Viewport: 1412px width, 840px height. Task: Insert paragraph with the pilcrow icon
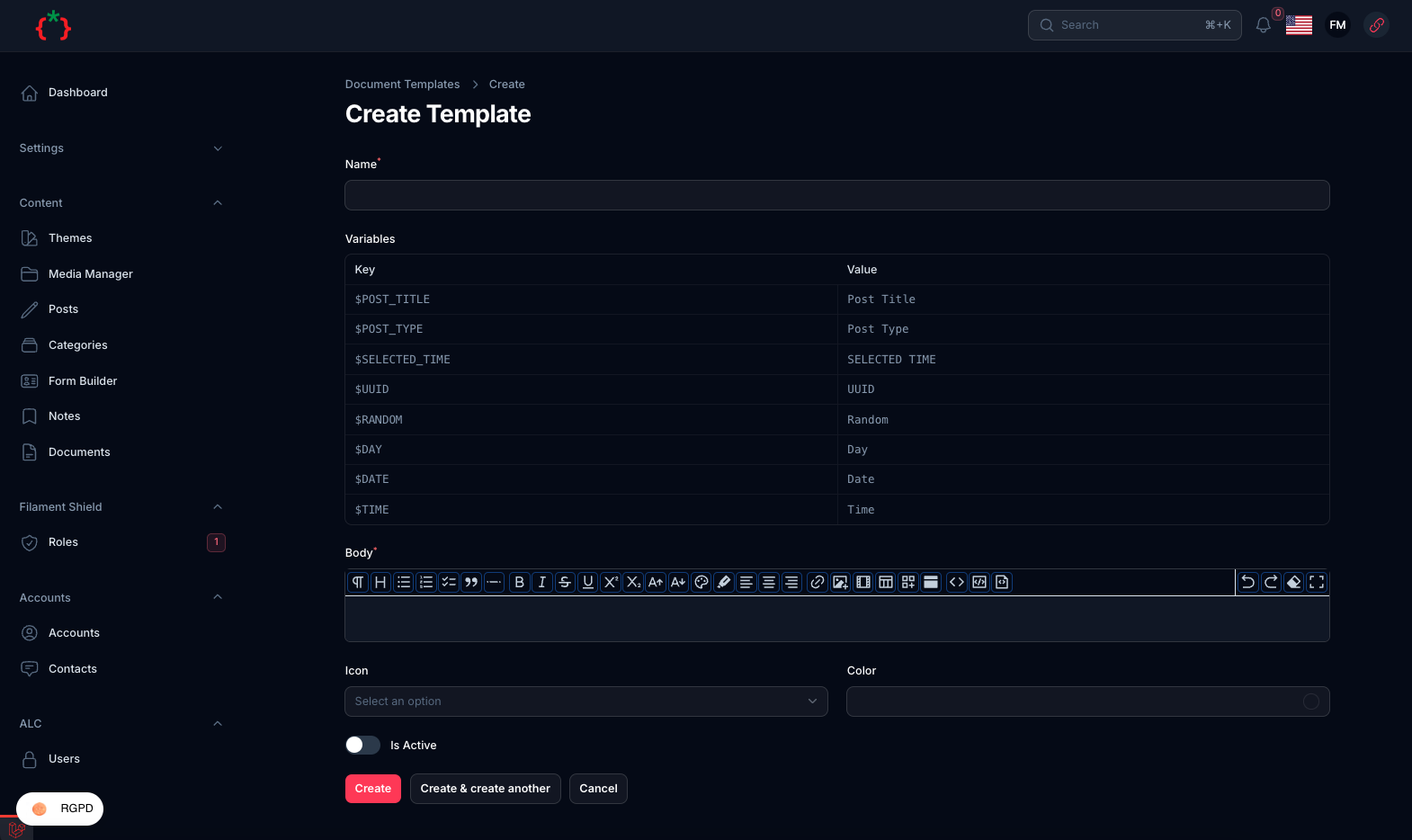[358, 582]
